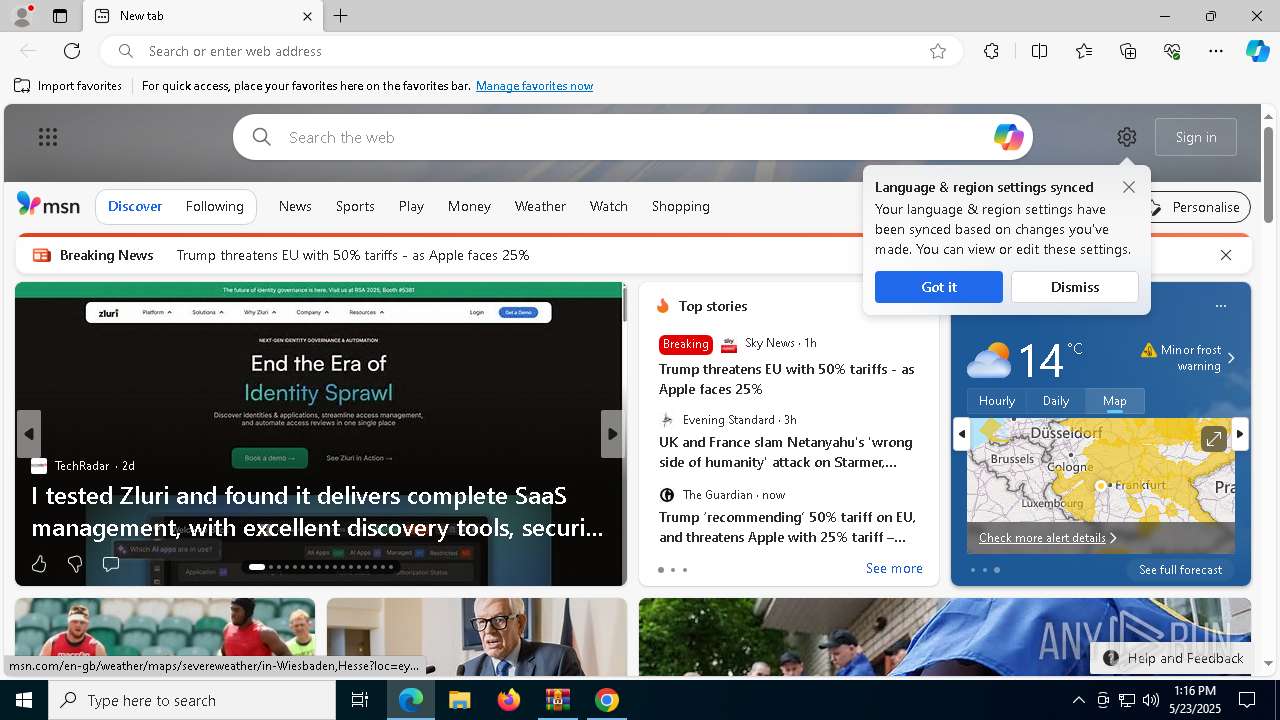Click the Dismiss button
The image size is (1280, 720).
coord(1075,287)
